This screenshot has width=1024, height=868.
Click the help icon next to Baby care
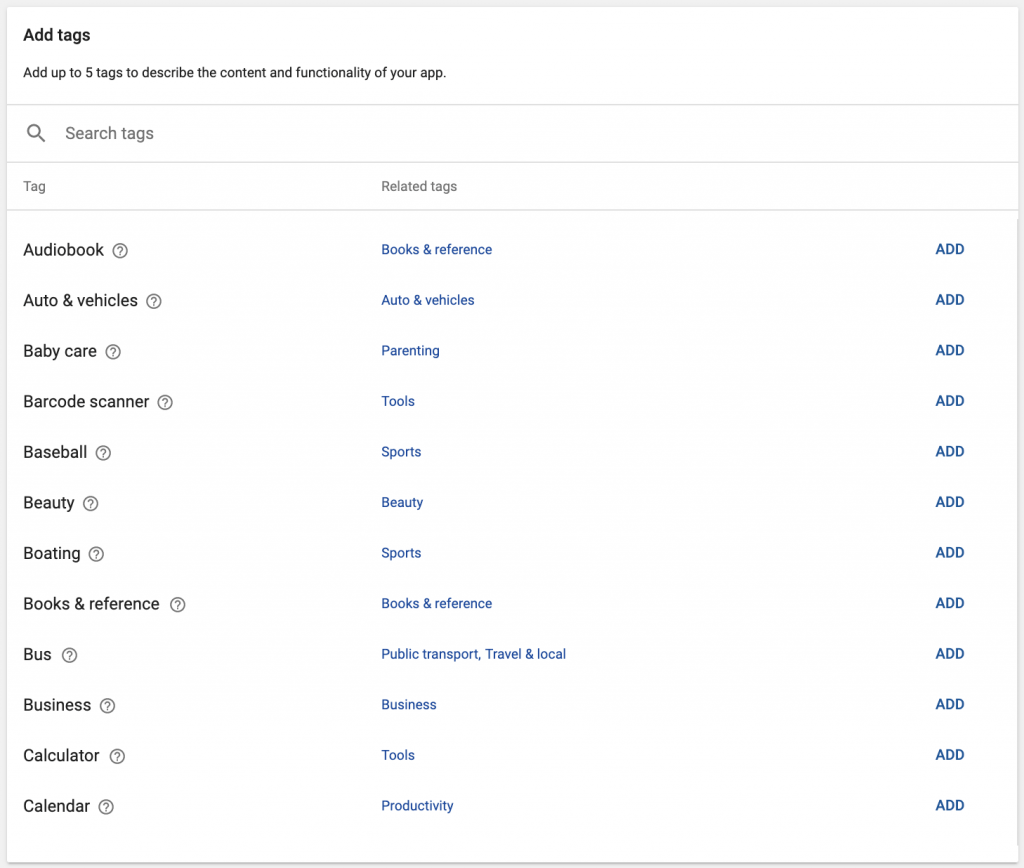click(112, 352)
